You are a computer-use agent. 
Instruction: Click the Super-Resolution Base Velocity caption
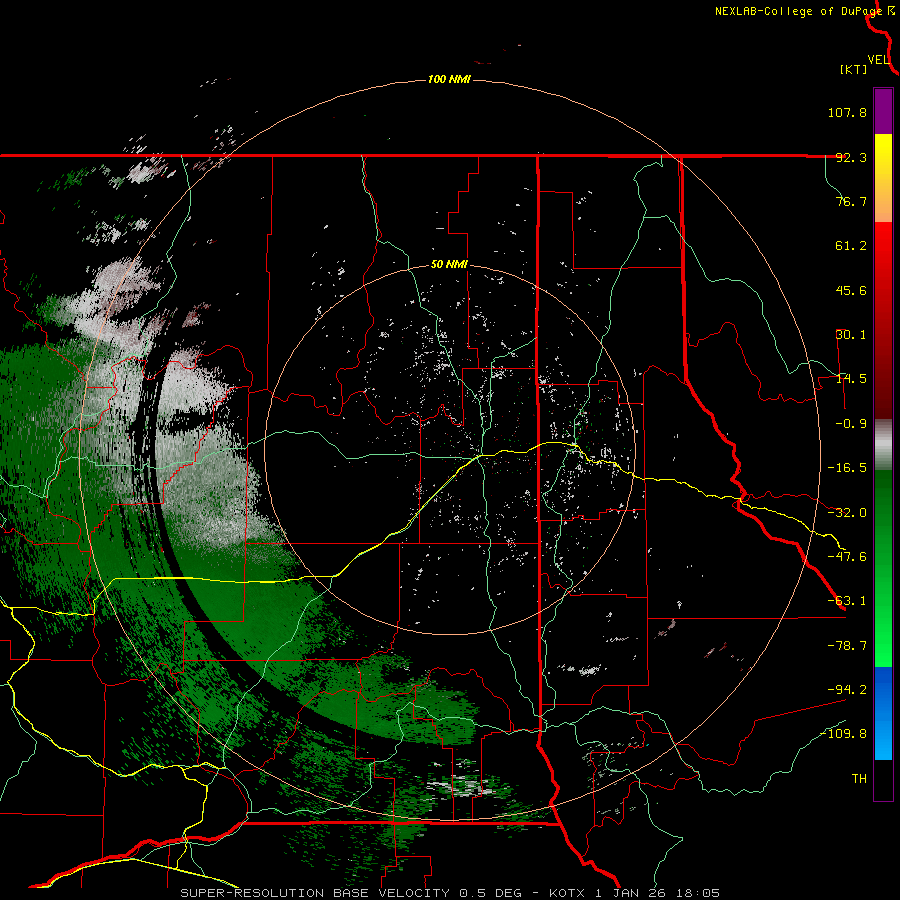449,893
